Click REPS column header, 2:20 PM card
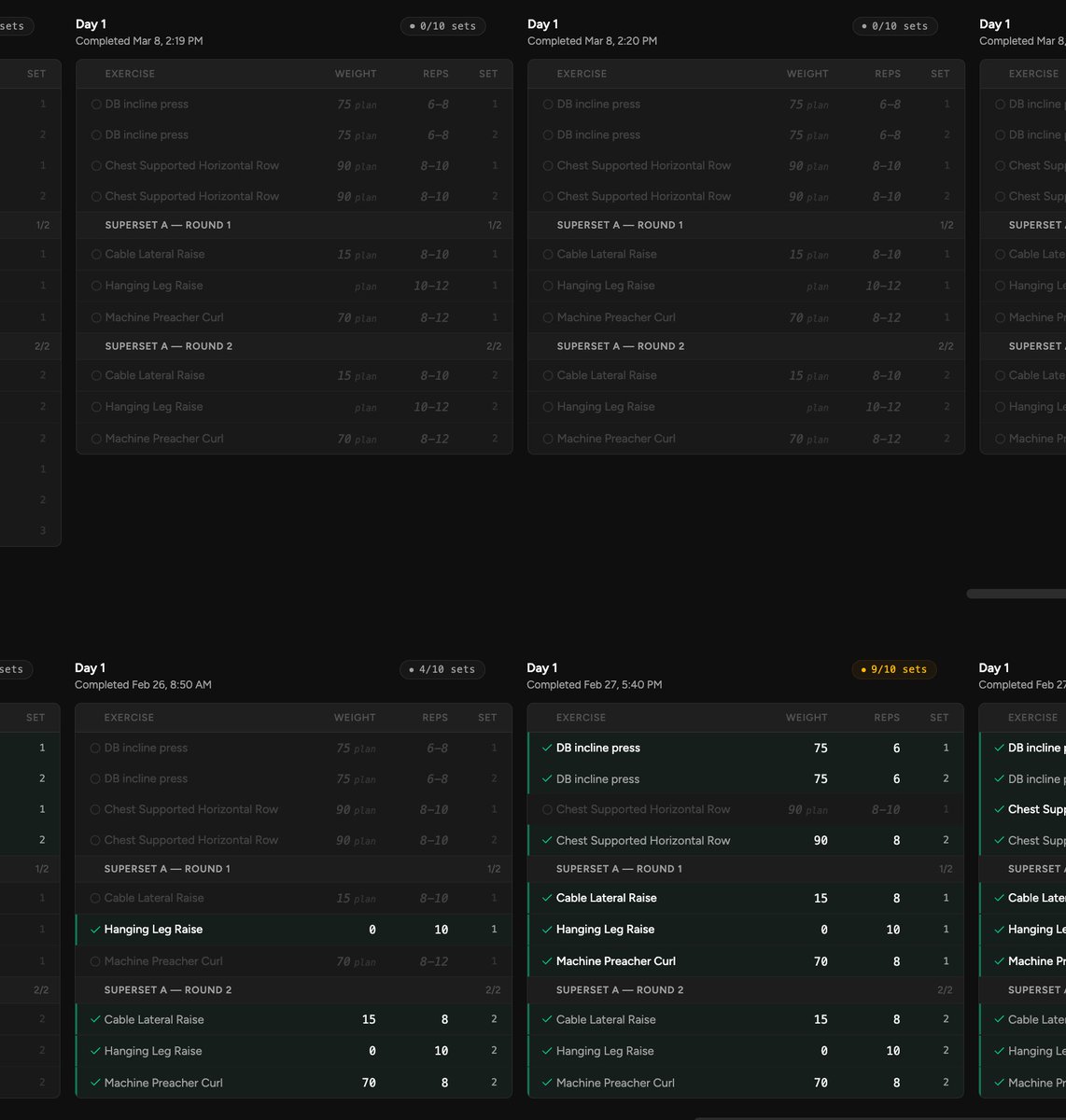 point(888,74)
